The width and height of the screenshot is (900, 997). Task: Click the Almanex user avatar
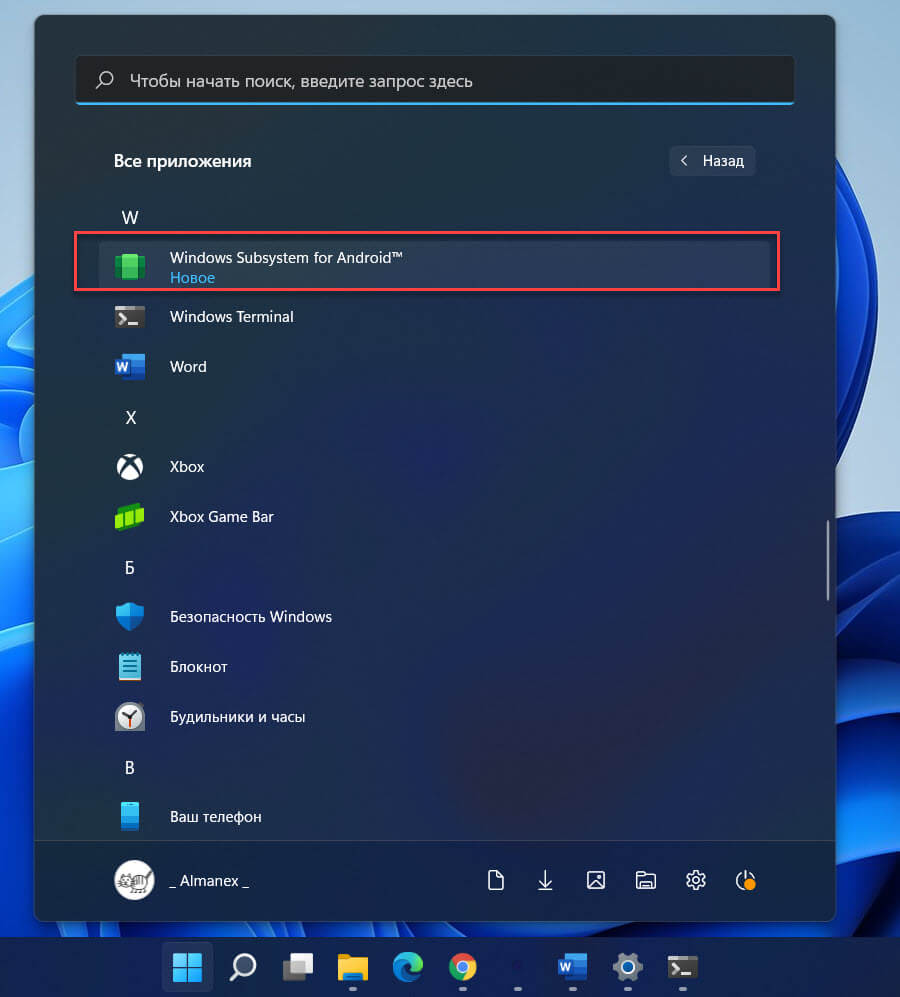pyautogui.click(x=134, y=881)
